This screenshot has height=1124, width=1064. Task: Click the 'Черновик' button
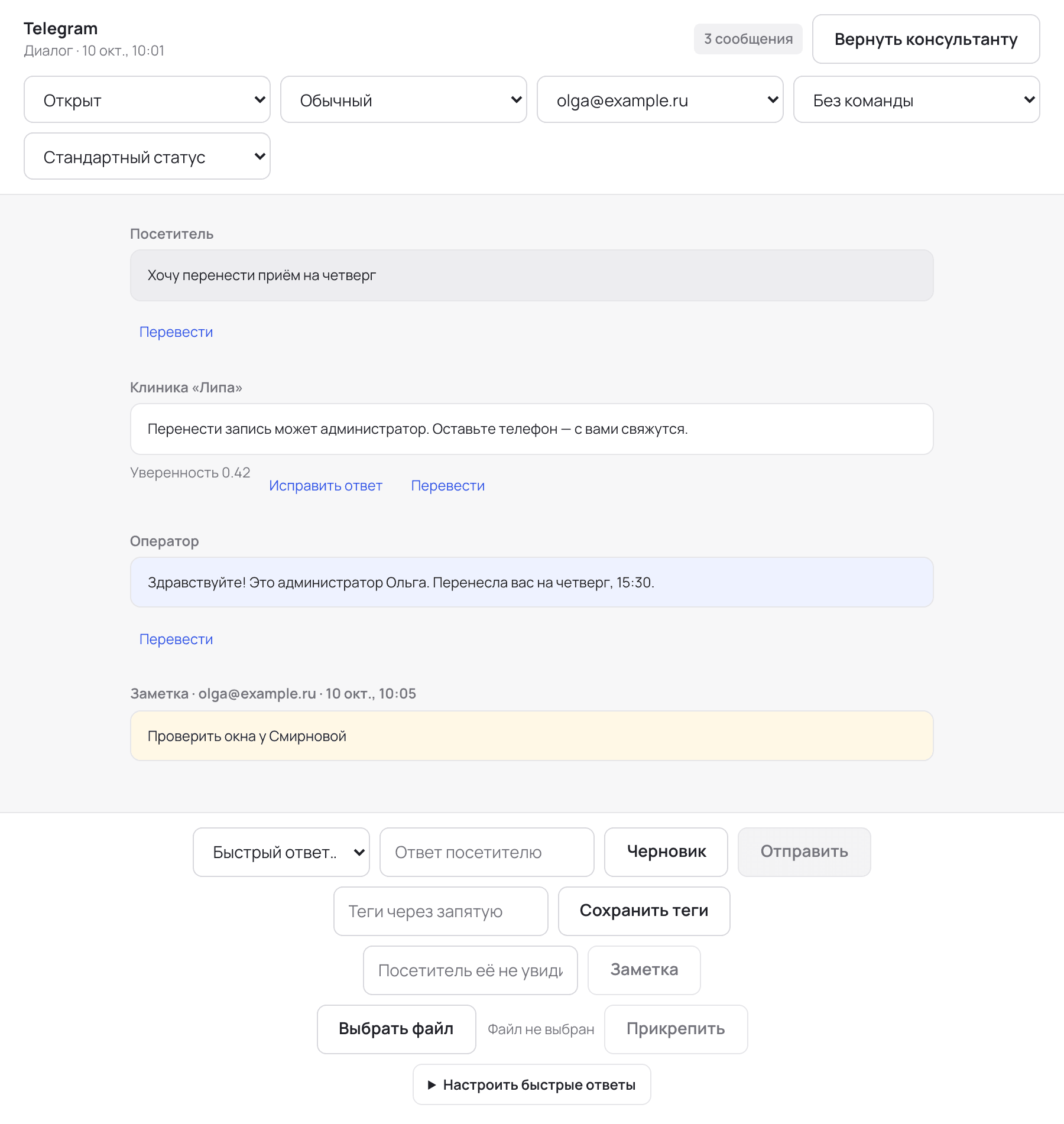click(x=666, y=852)
